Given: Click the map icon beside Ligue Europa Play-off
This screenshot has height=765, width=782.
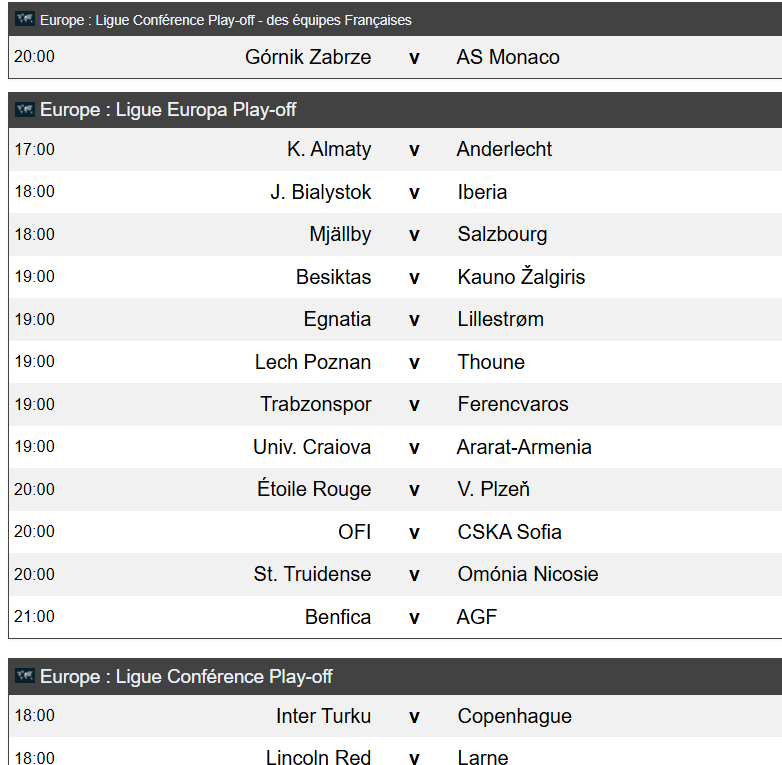Looking at the screenshot, I should point(25,109).
